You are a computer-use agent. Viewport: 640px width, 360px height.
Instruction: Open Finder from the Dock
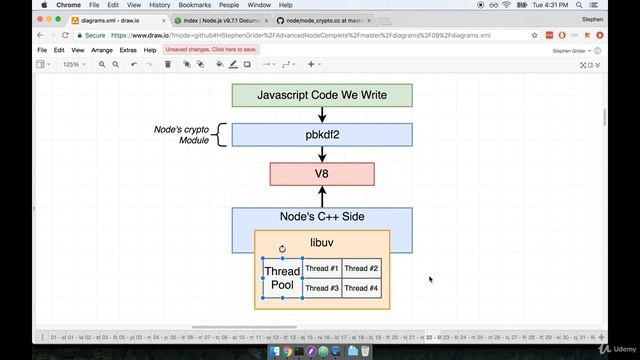275,351
